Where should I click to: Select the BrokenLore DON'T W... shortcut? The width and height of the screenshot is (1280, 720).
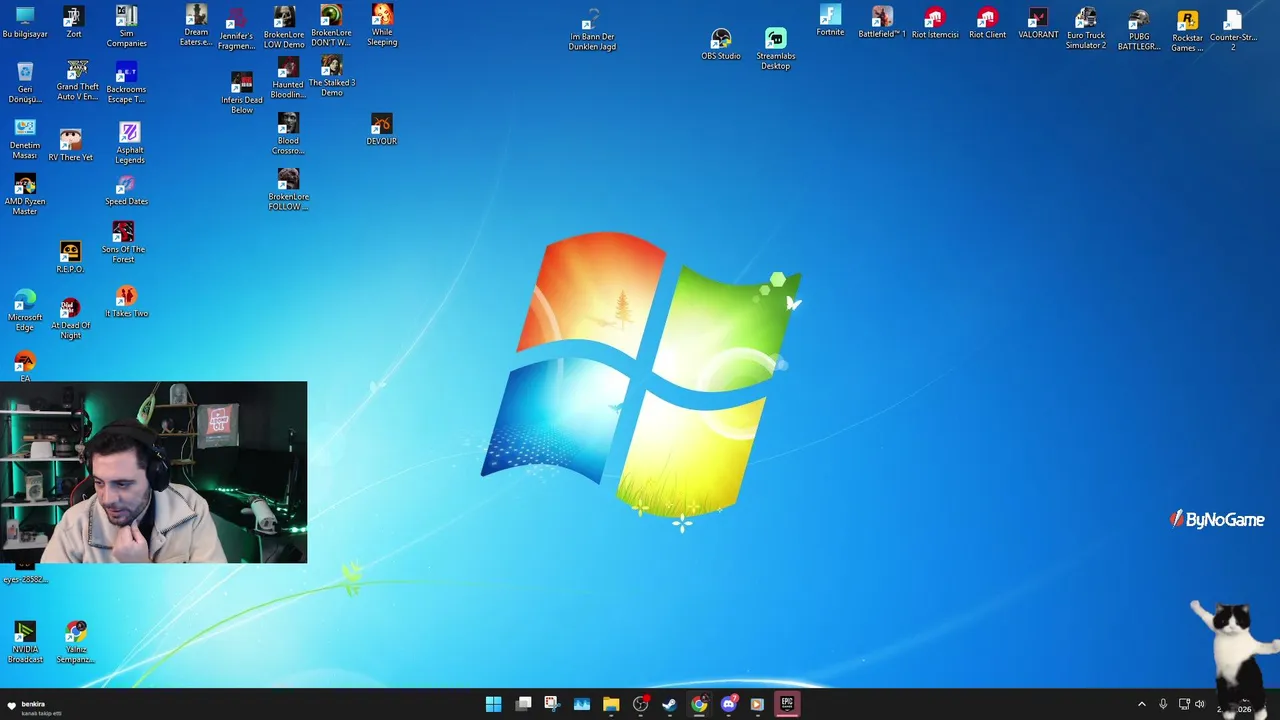pos(331,25)
